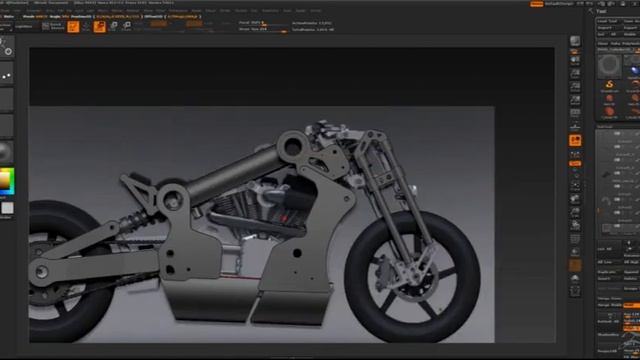Collapse the SubTool section header
The image size is (640, 360).
[x=605, y=127]
